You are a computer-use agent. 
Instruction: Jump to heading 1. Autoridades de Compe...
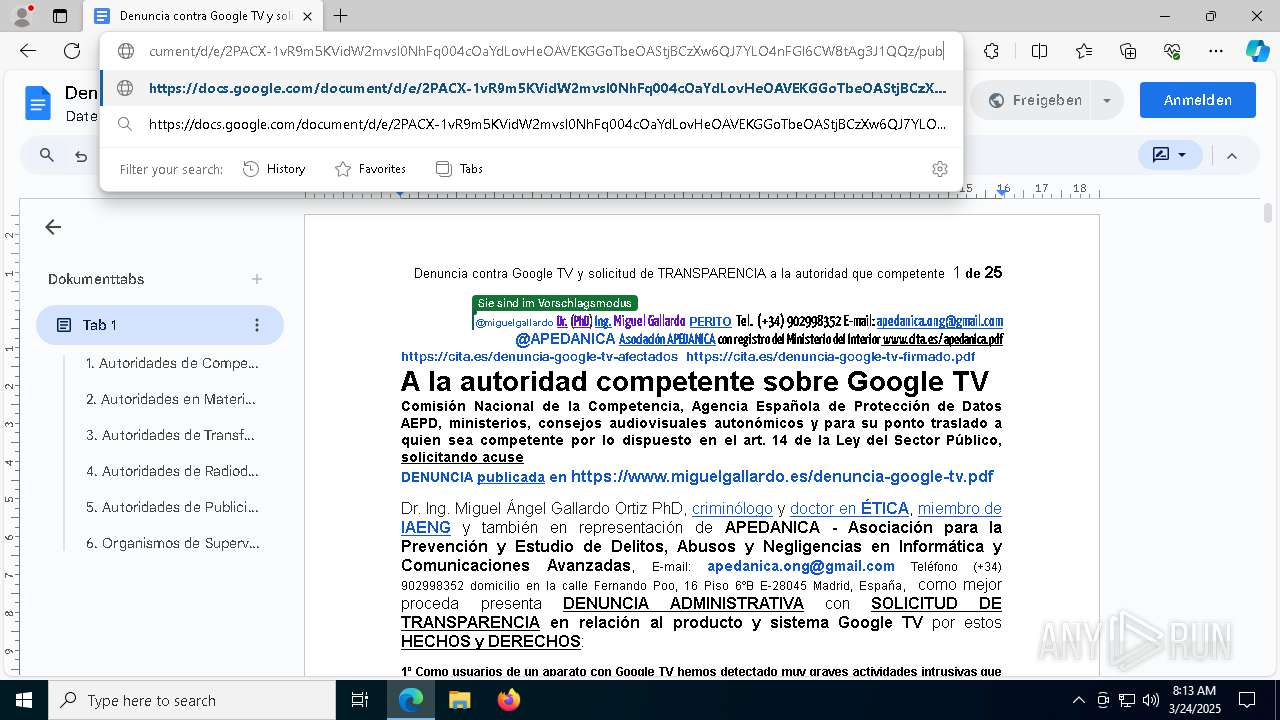click(x=172, y=363)
